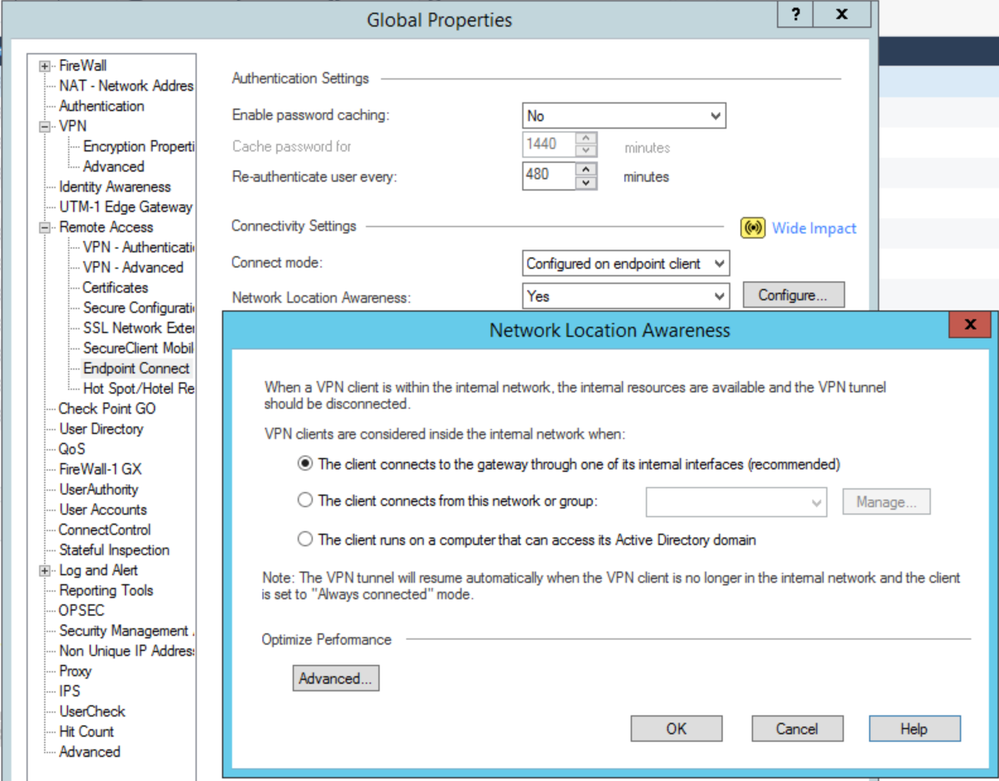Follow the Wide Impact link
The width and height of the screenshot is (999, 781).
(814, 228)
